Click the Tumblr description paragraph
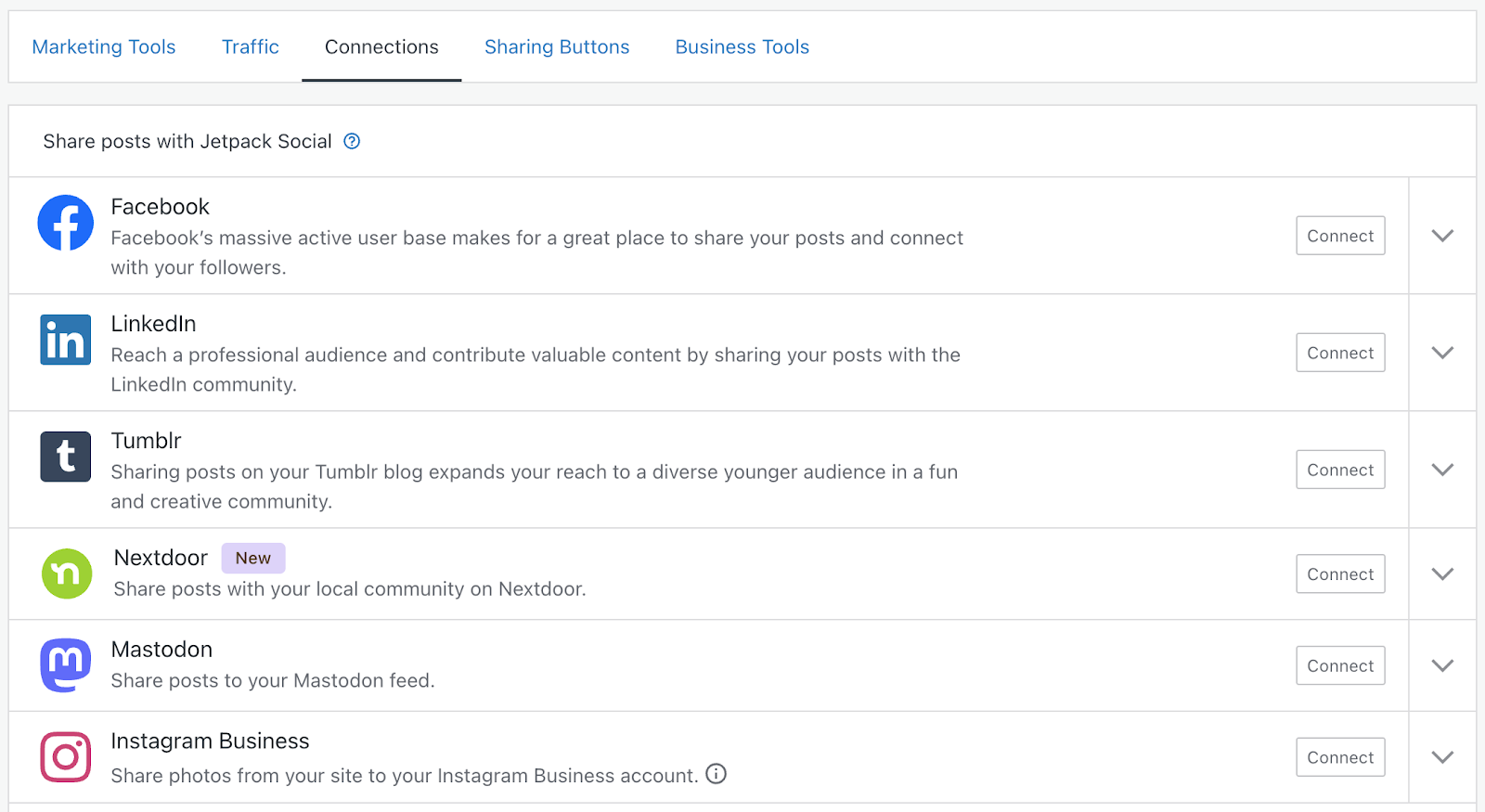Screen dimensions: 1485x812 (535, 486)
